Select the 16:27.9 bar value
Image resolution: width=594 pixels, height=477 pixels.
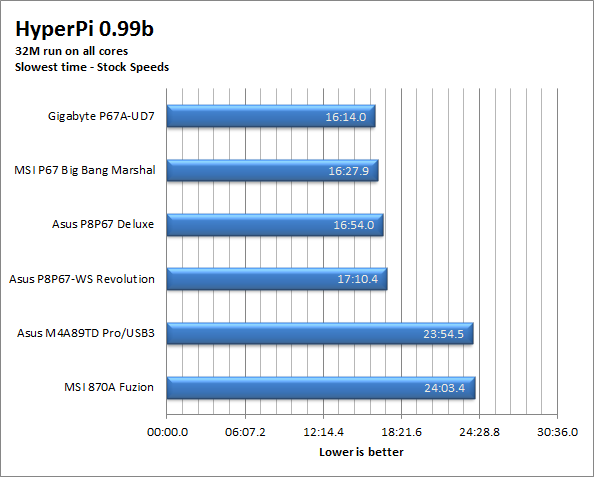click(349, 171)
